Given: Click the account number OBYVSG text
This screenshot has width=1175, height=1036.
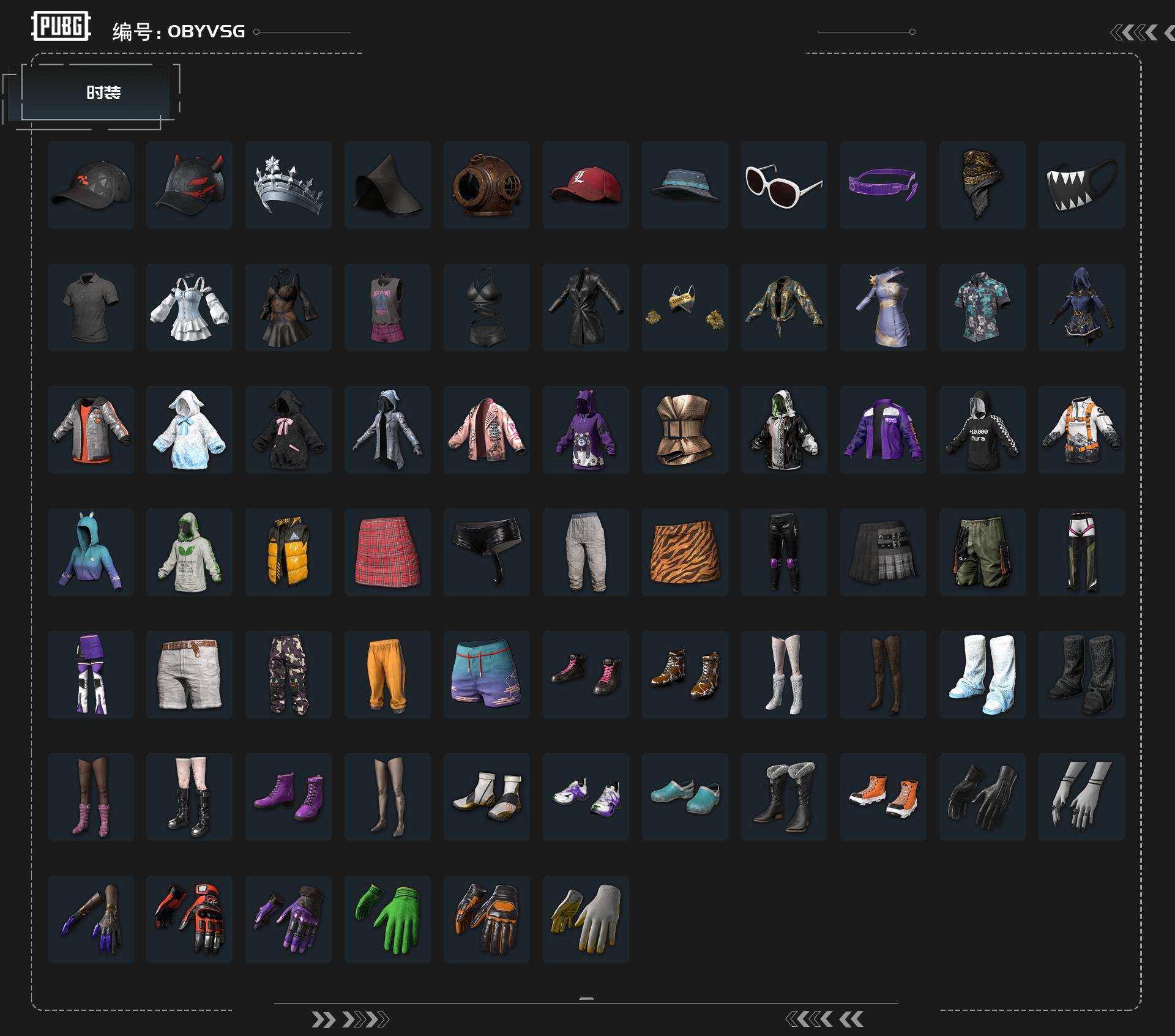Looking at the screenshot, I should (x=206, y=31).
